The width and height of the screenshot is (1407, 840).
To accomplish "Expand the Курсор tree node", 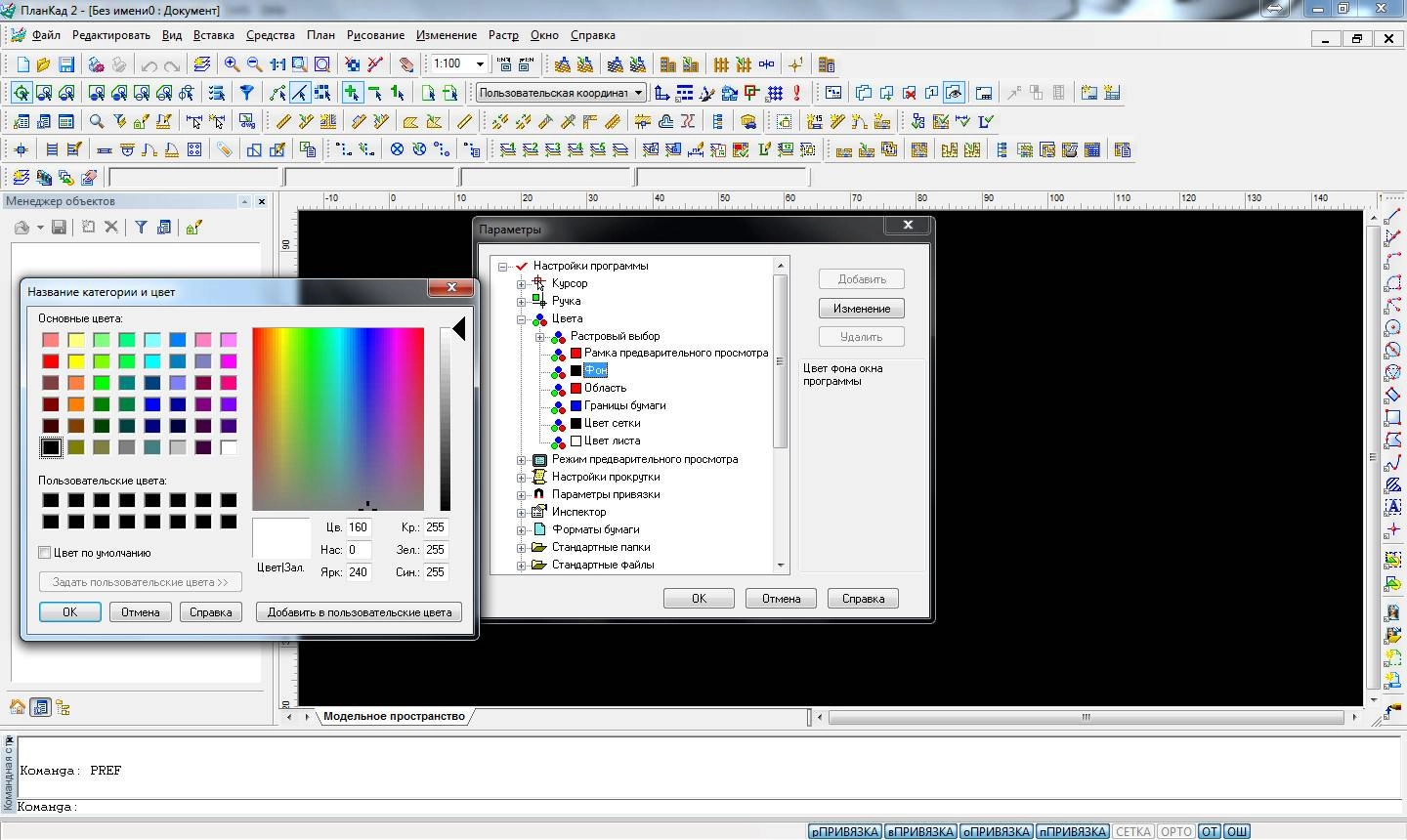I will (522, 283).
